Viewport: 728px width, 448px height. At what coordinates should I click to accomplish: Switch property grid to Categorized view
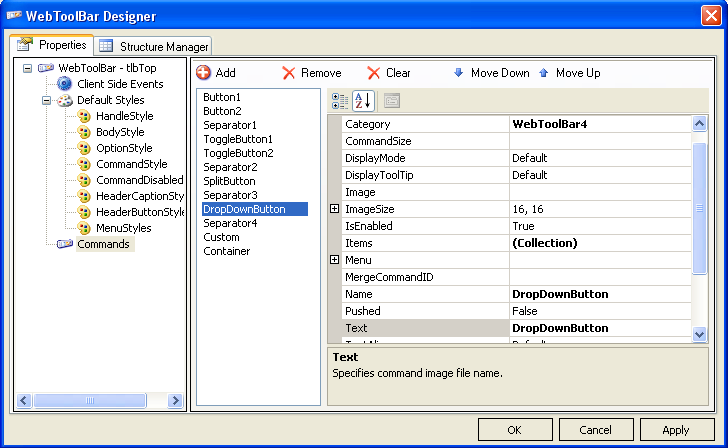click(x=340, y=100)
